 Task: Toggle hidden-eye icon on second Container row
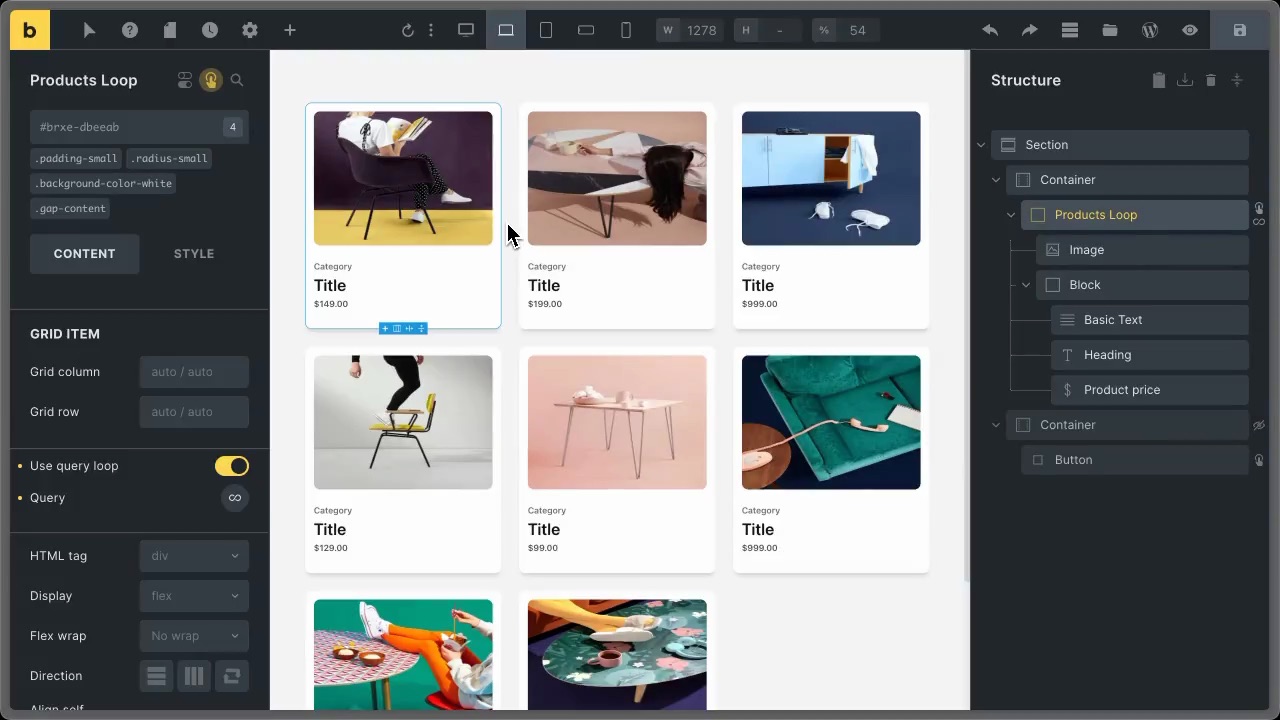(x=1259, y=425)
